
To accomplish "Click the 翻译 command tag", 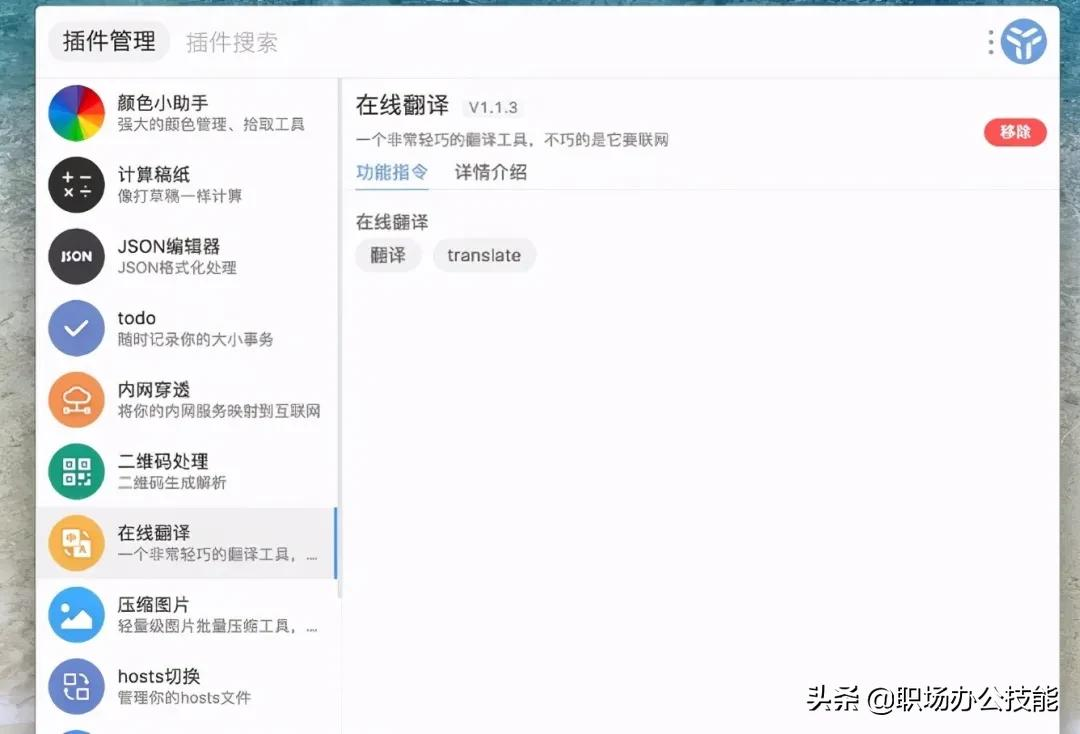I will coord(388,255).
